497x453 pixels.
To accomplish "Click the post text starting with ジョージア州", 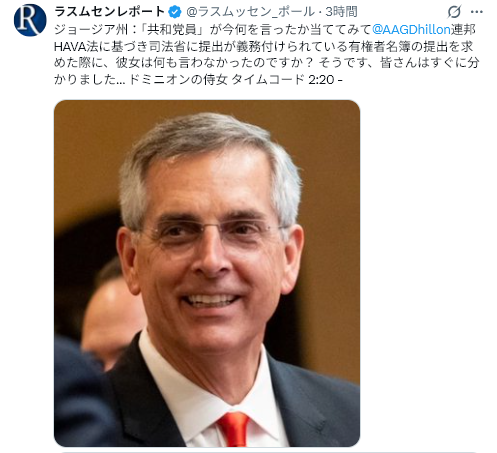I will click(266, 54).
